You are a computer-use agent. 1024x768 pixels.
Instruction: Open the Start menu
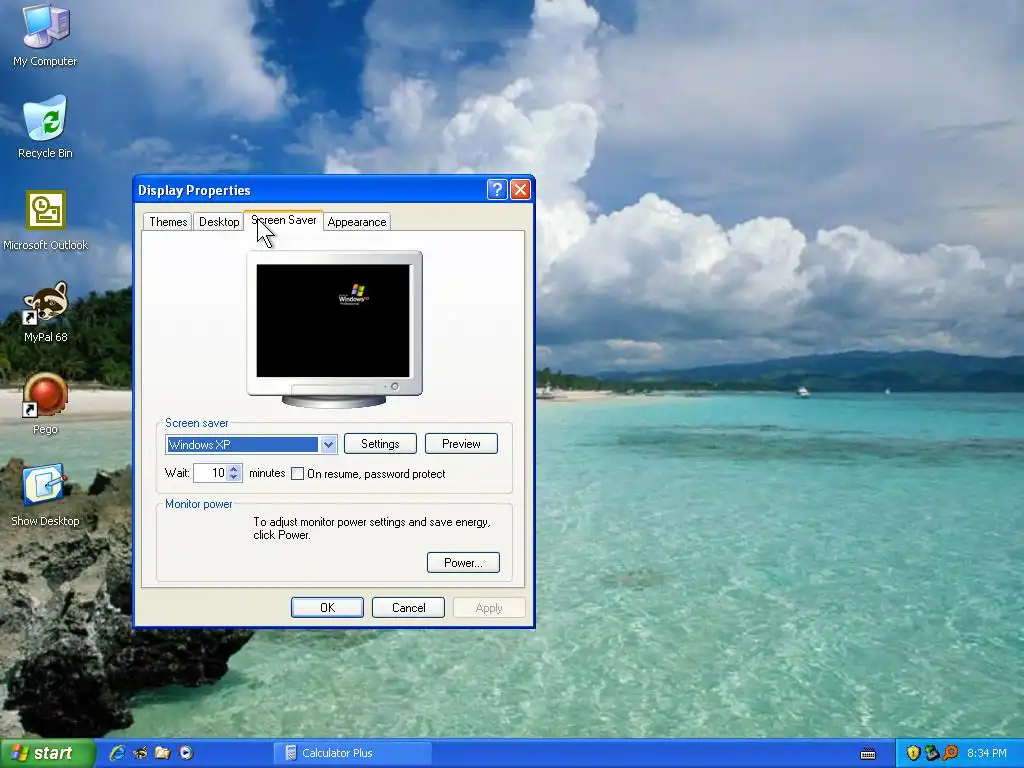point(47,753)
